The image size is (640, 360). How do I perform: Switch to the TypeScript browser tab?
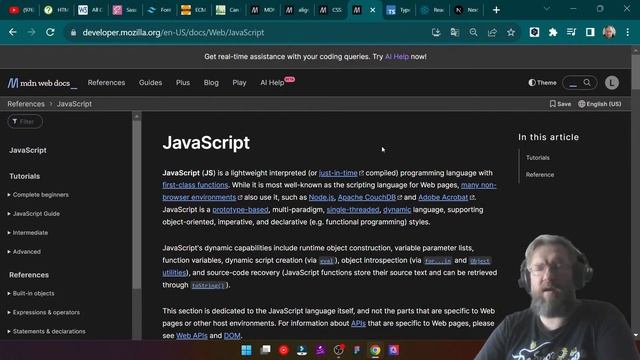tap(398, 10)
